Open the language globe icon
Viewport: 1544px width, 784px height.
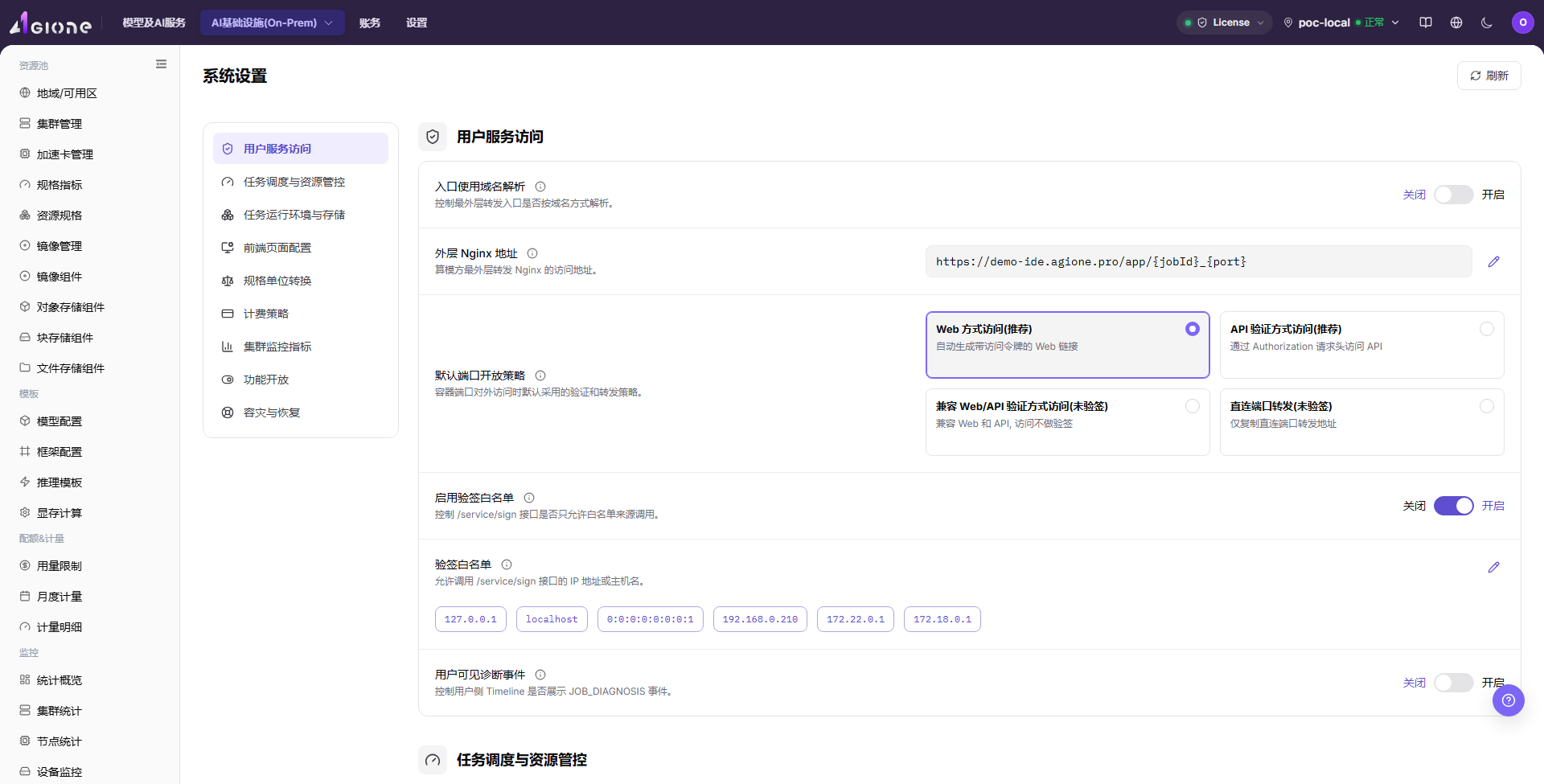(1456, 23)
